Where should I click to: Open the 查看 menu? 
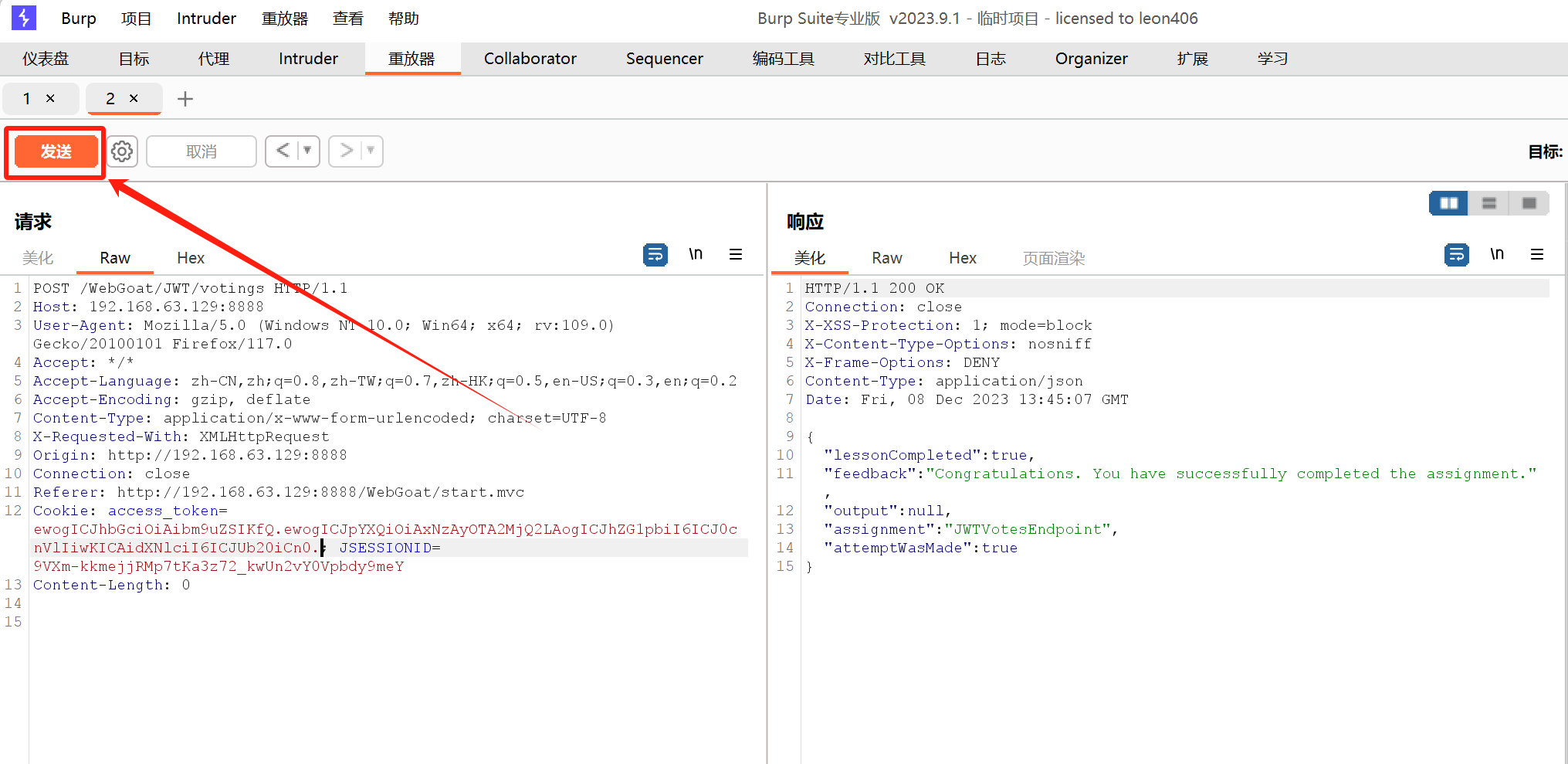pos(348,19)
